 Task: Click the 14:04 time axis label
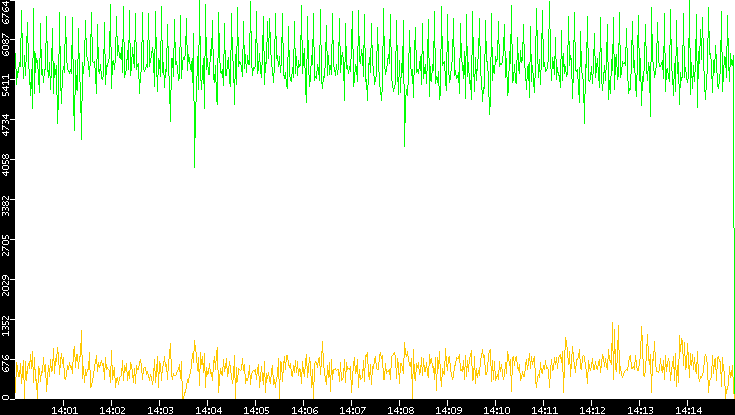(209, 411)
